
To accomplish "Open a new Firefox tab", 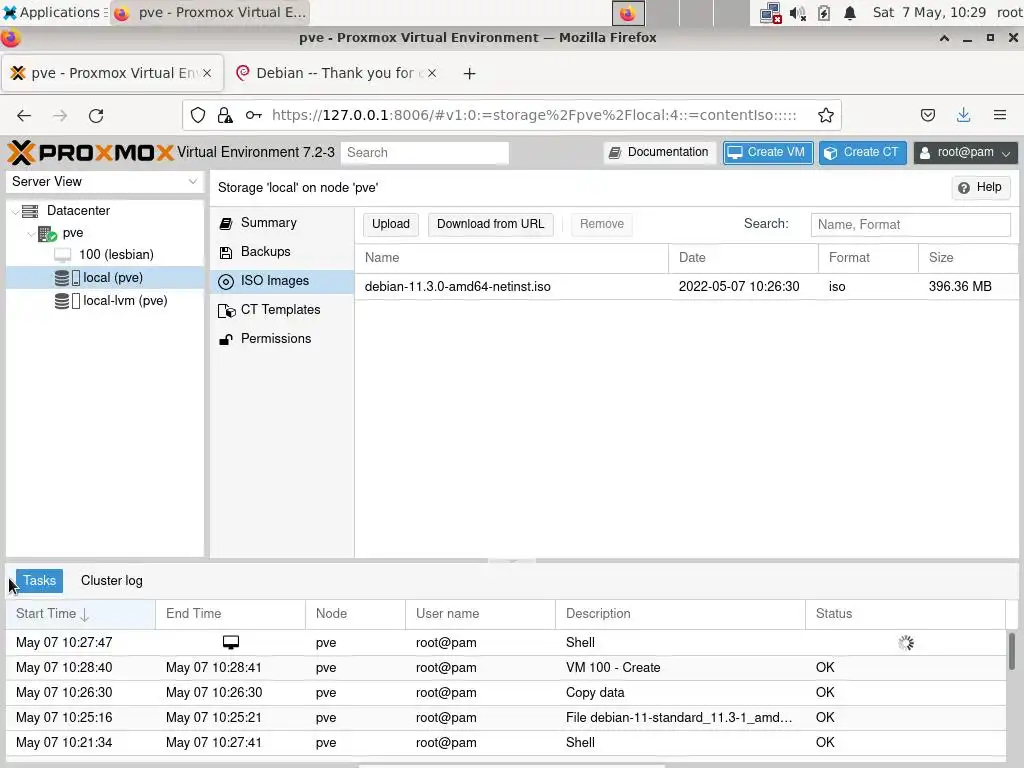I will click(x=469, y=73).
